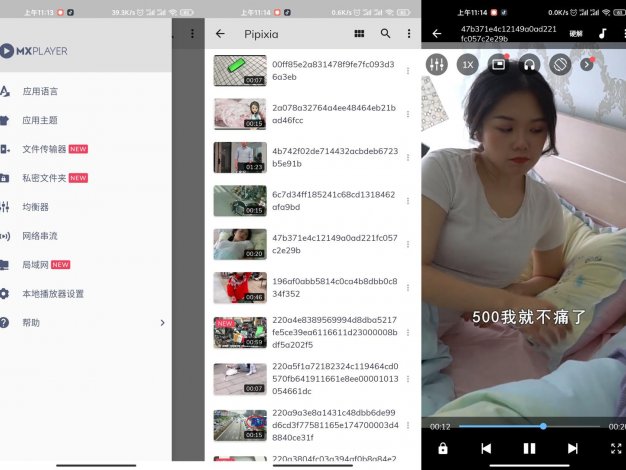
Task: Lock the player screen controls
Action: pos(443,448)
